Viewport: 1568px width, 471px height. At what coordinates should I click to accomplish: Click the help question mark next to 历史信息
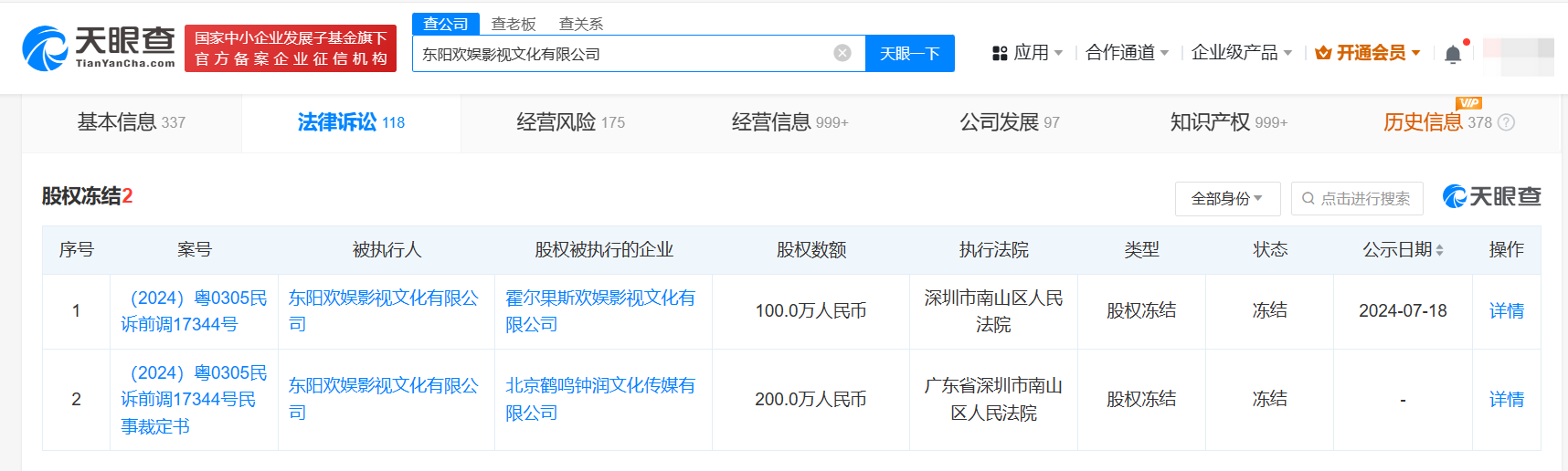(x=1507, y=122)
